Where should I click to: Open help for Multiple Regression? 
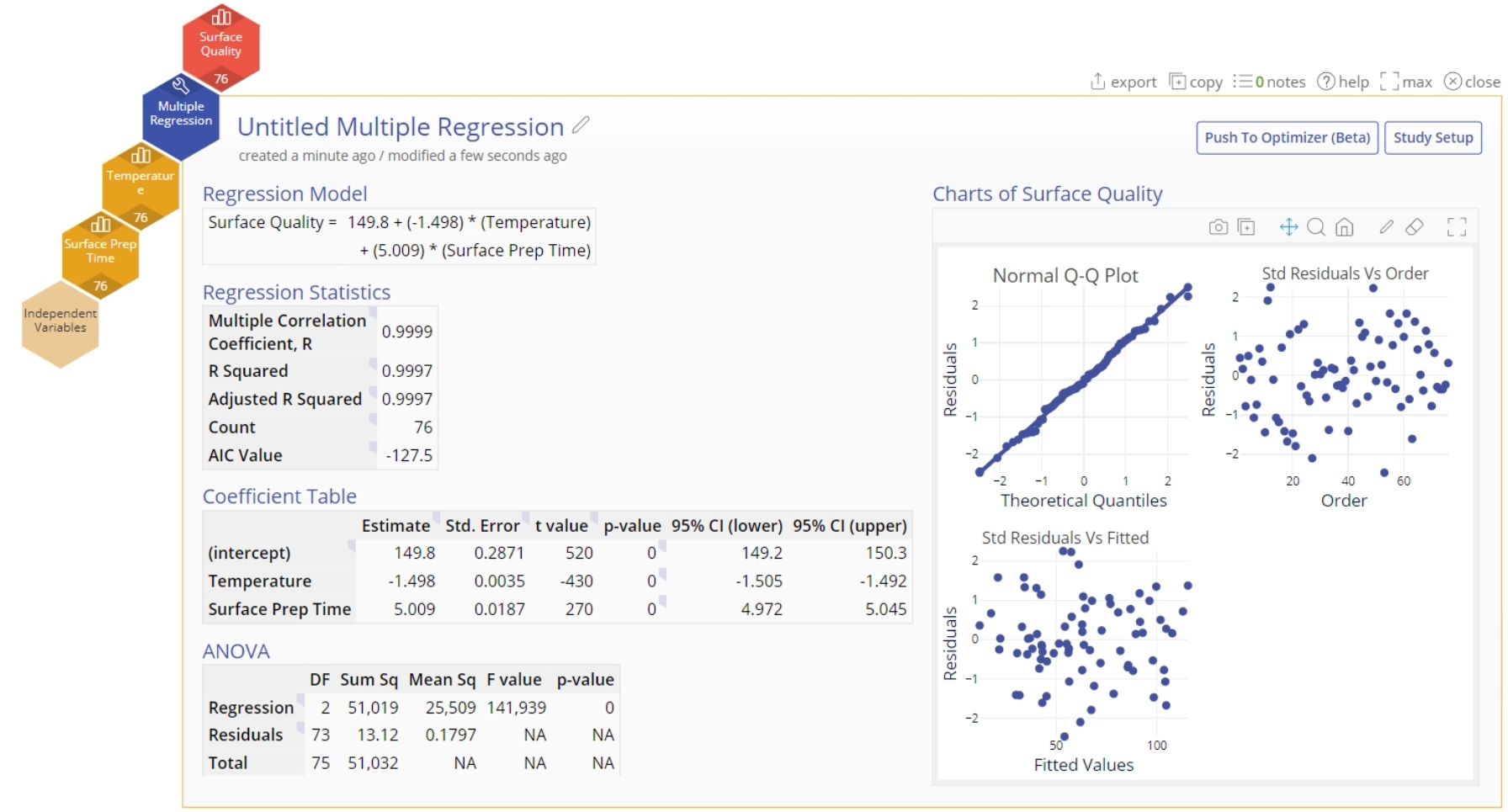click(x=1343, y=82)
